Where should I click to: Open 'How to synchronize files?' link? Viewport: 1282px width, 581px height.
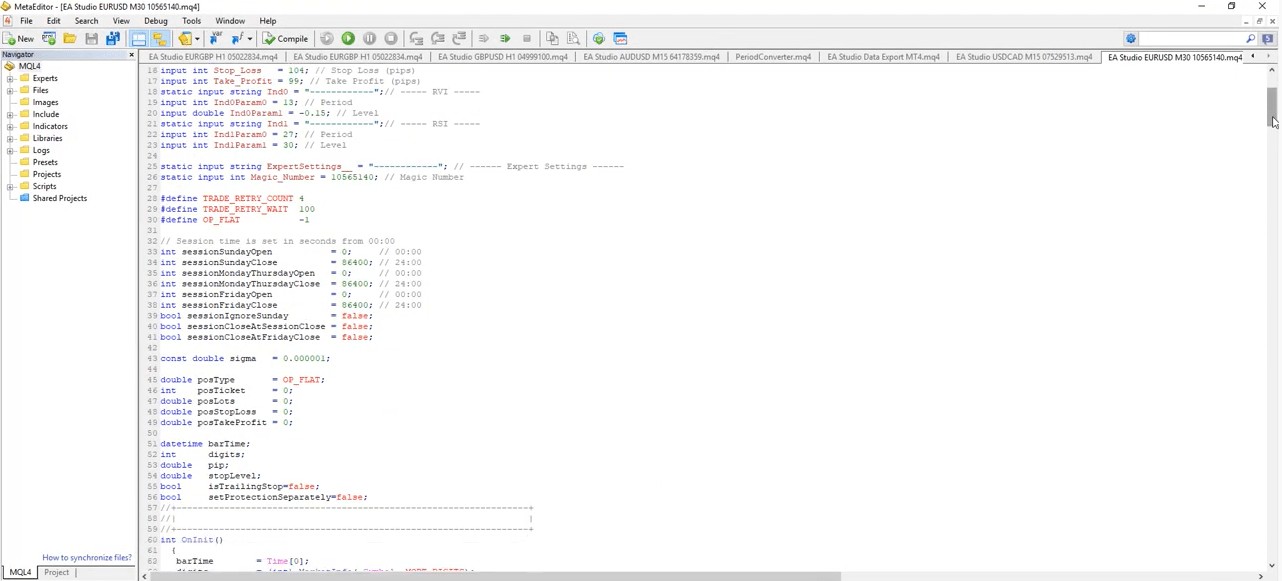pyautogui.click(x=86, y=557)
